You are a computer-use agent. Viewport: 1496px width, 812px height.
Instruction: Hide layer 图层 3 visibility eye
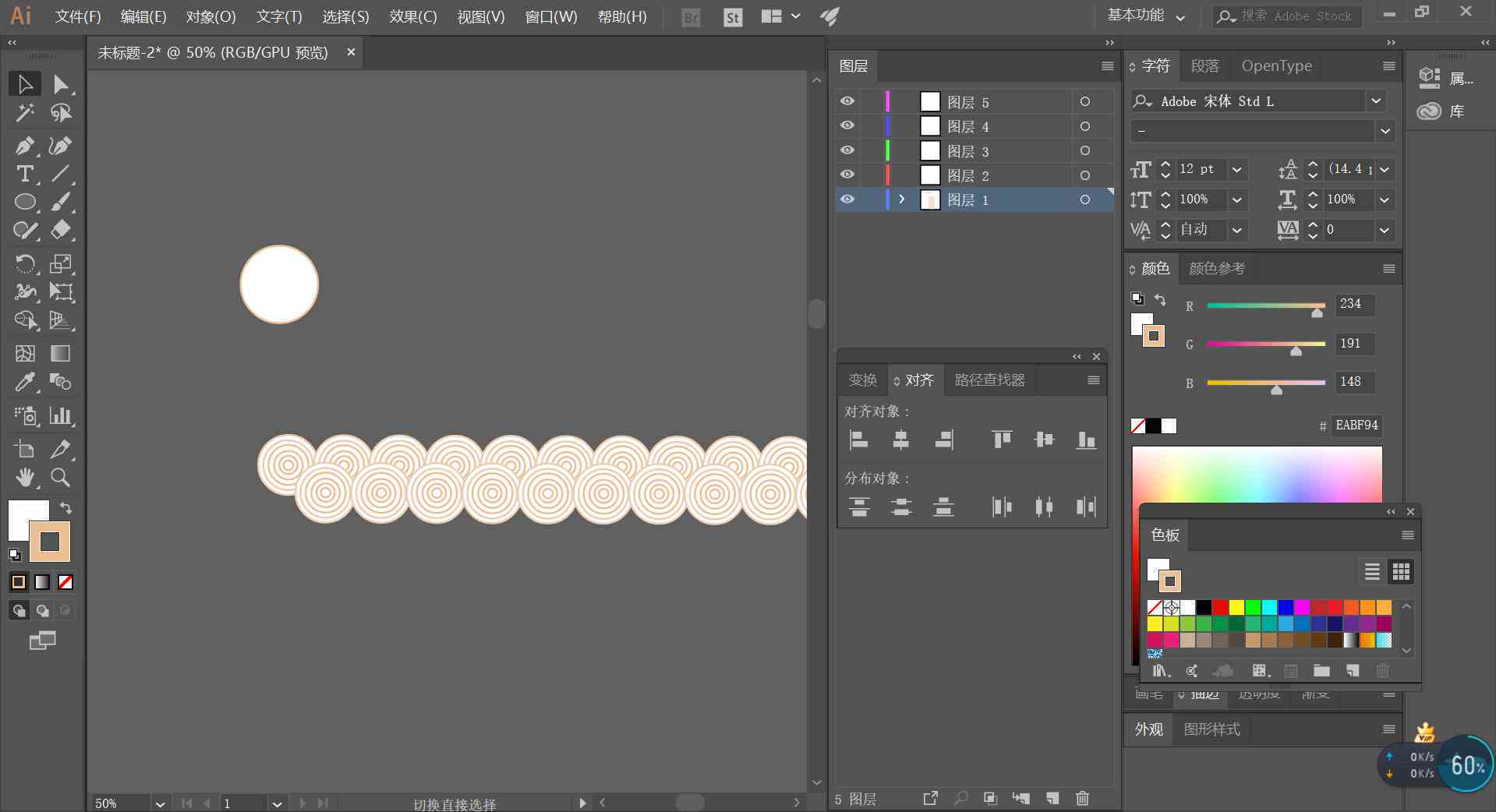[x=847, y=150]
